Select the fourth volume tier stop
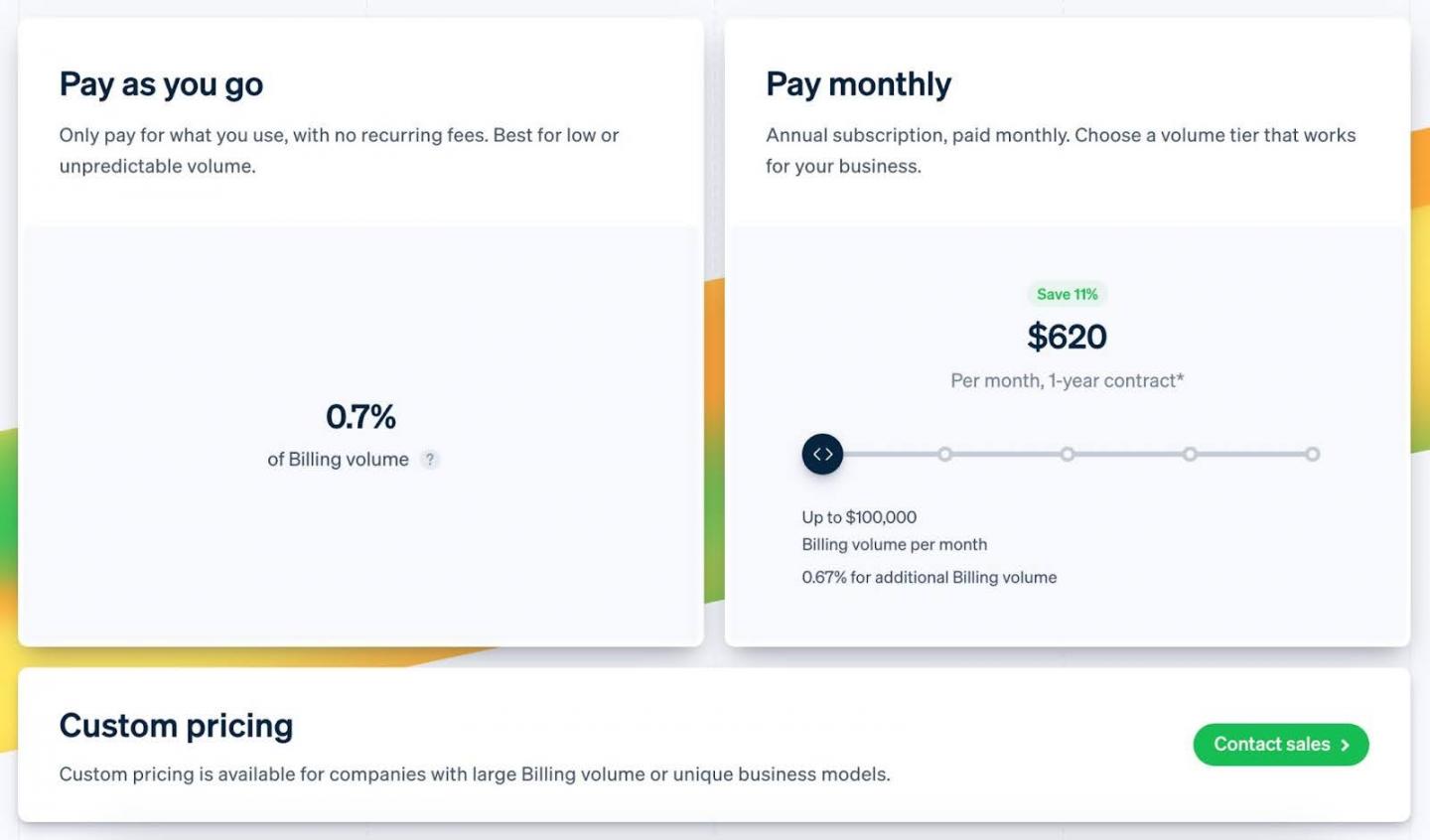 (1189, 455)
